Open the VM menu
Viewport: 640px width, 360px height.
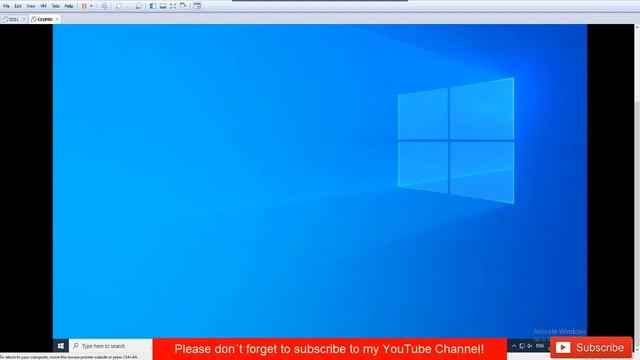pyautogui.click(x=43, y=6)
